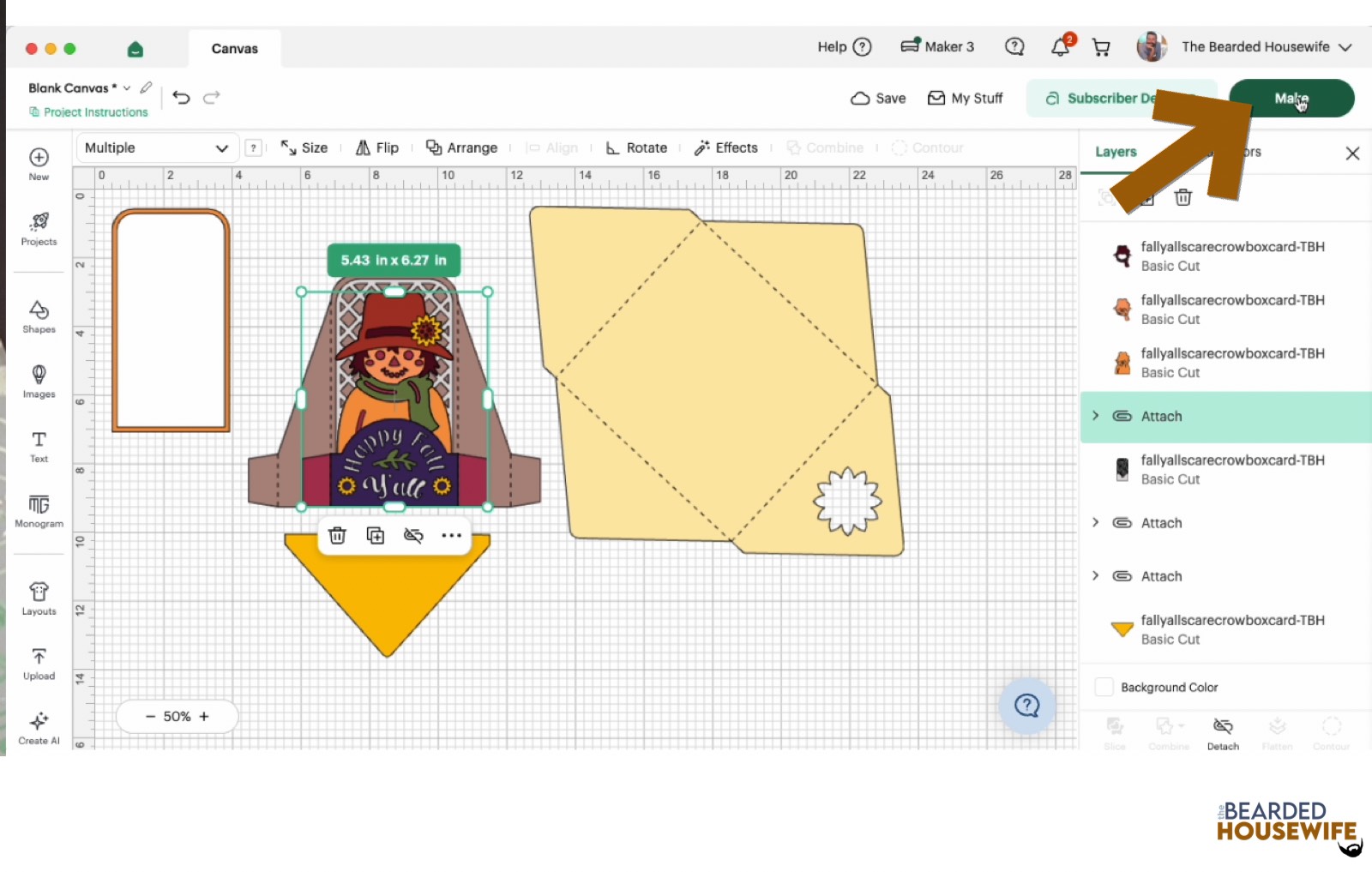This screenshot has width=1372, height=872.
Task: Delete selection using the floating trash icon
Action: 338,535
